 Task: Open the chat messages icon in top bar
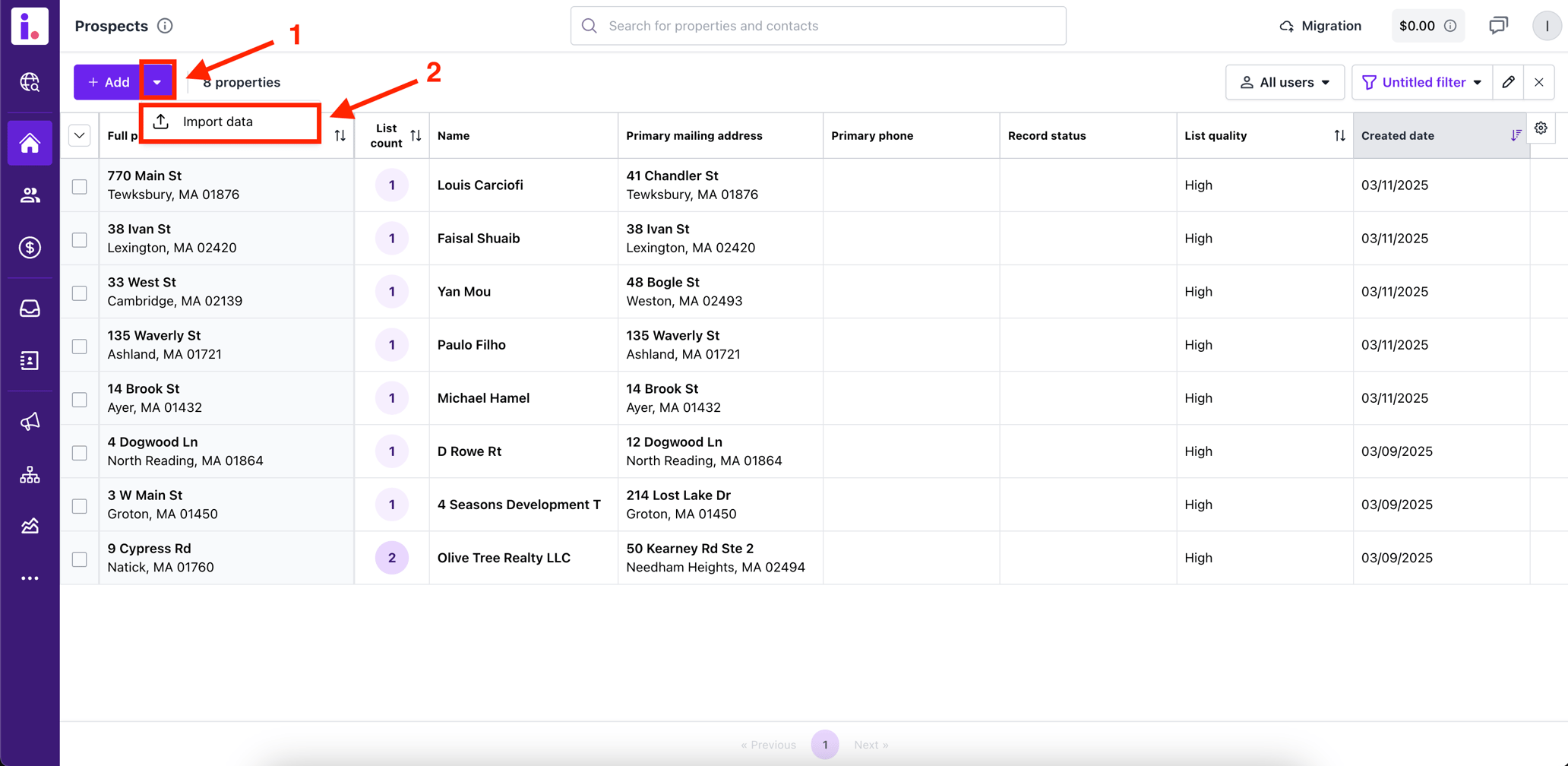(1499, 25)
